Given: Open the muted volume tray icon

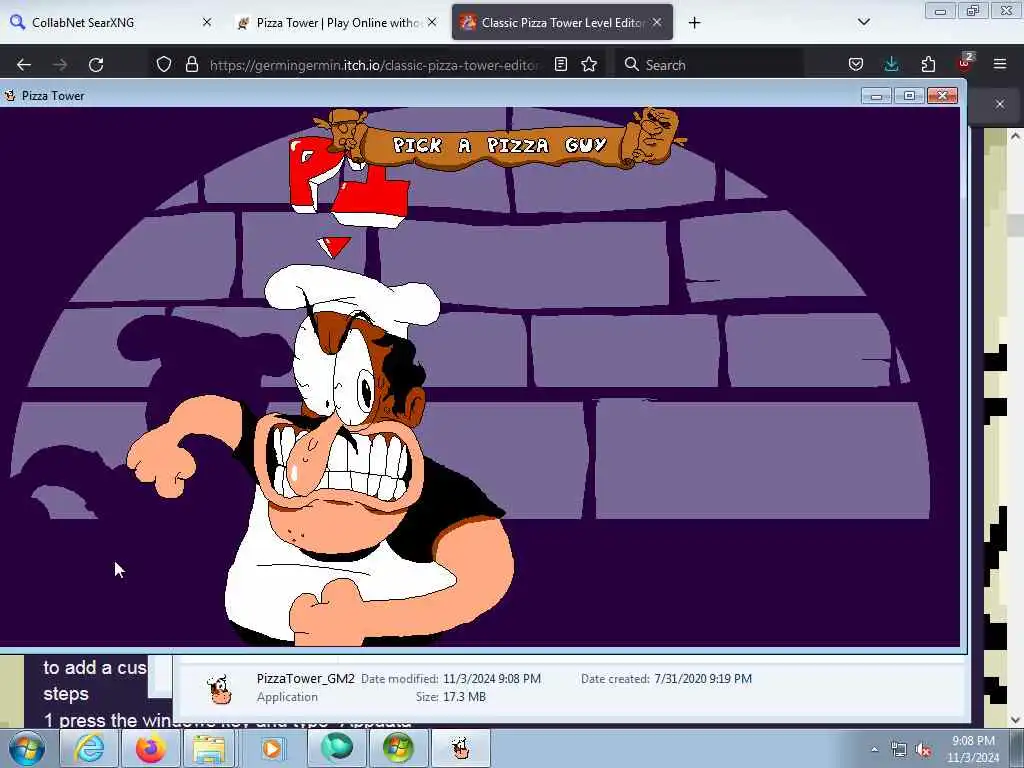Looking at the screenshot, I should coord(923,750).
